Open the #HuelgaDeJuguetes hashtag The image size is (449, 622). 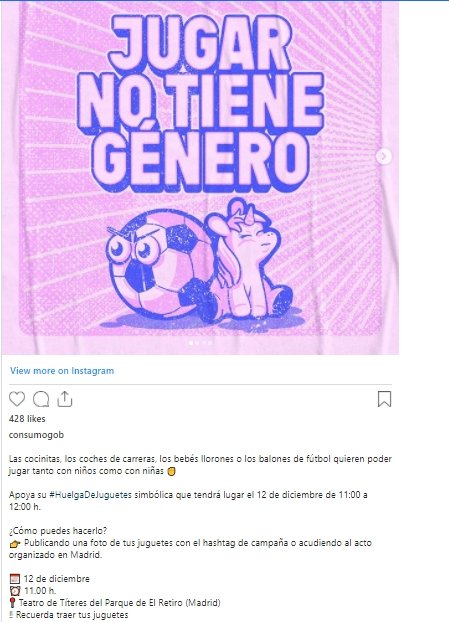[x=90, y=495]
